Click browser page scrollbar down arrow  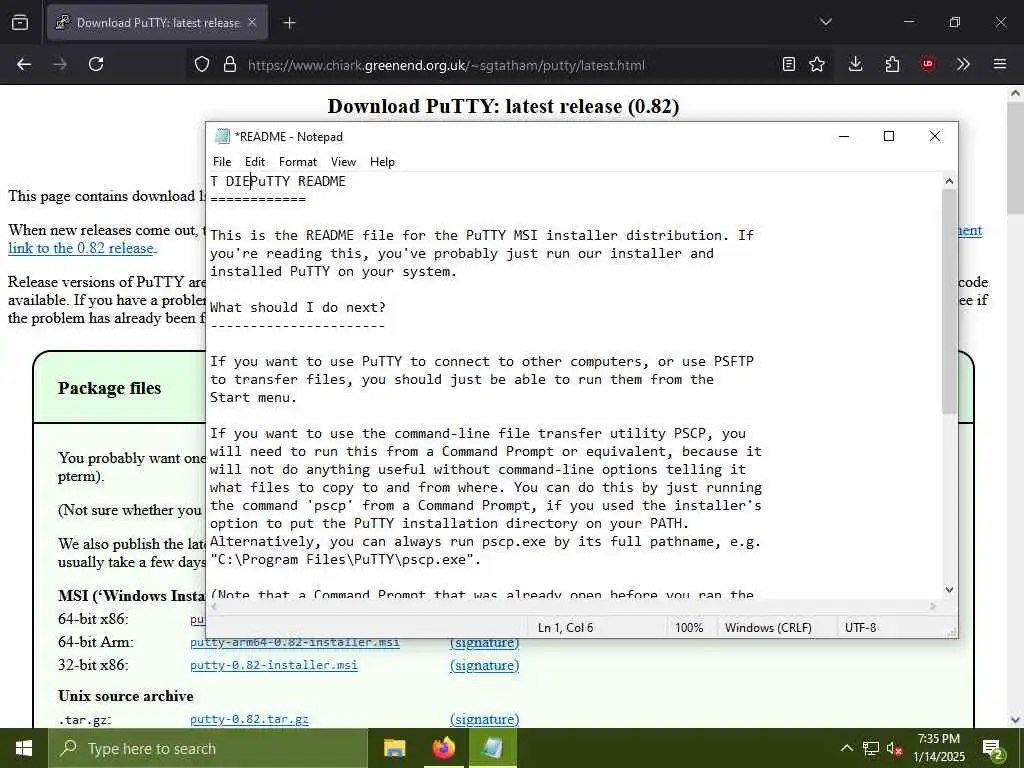(1016, 720)
